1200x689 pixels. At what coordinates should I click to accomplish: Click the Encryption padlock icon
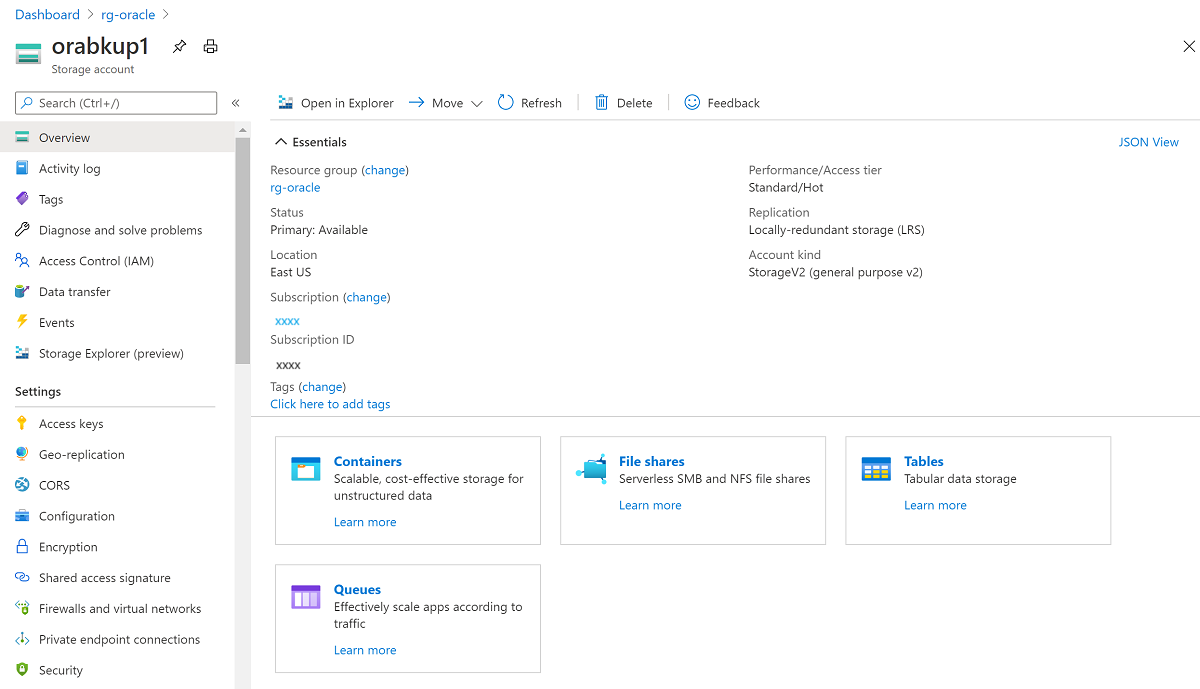[22, 547]
